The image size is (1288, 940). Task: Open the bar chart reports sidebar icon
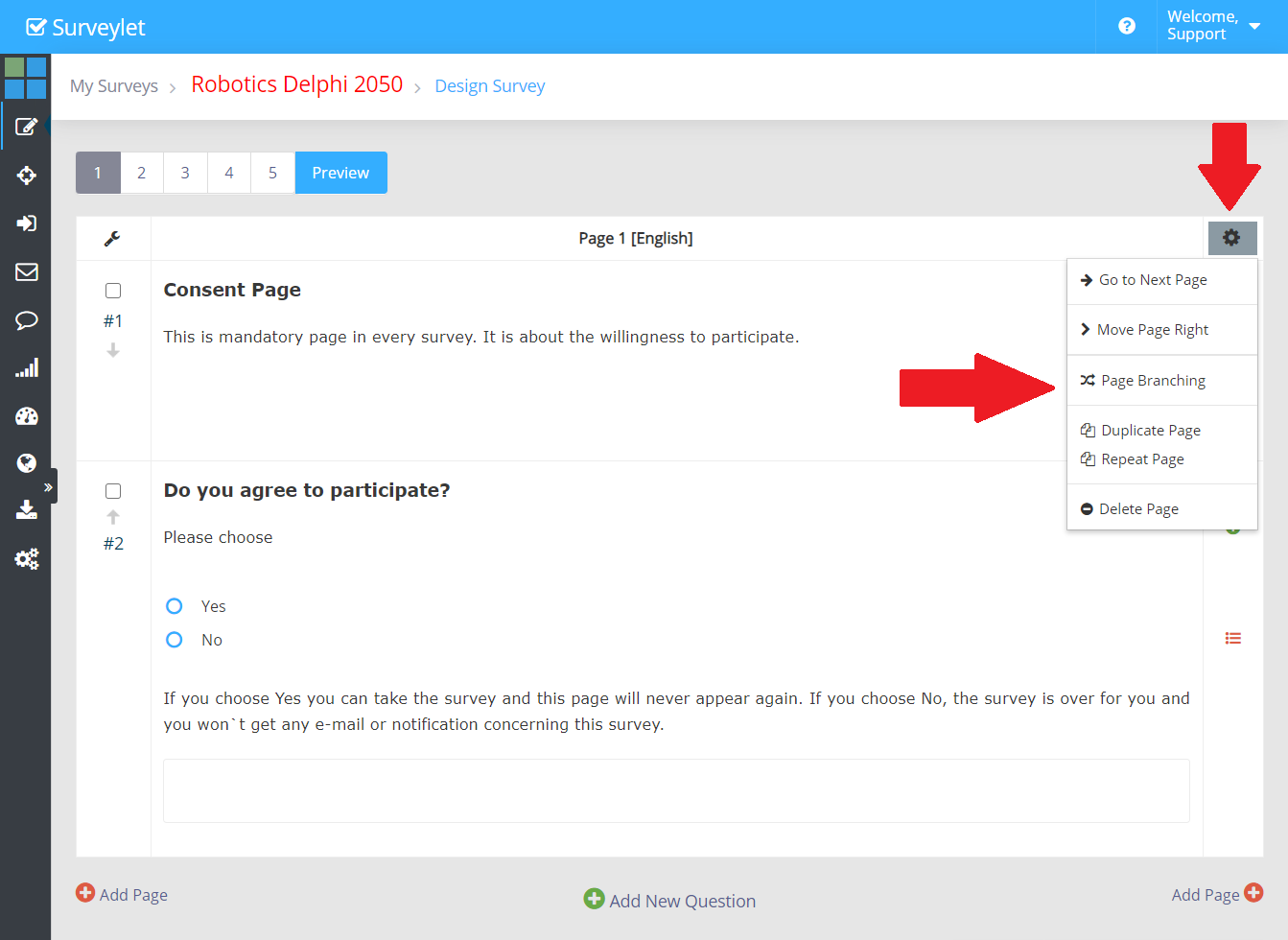tap(27, 368)
